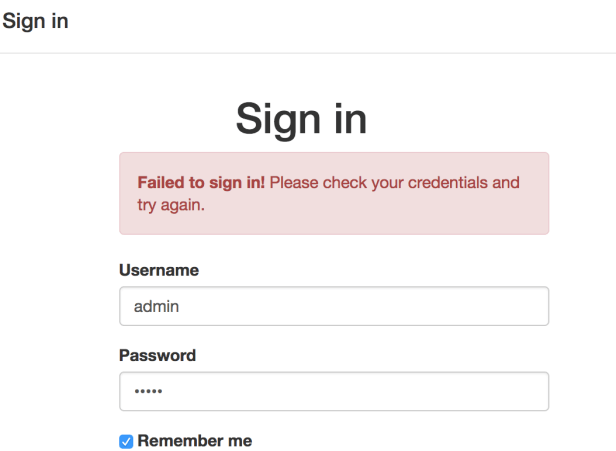Screen dimensions: 616x451
Task: Click the Password field label
Action: (157, 355)
